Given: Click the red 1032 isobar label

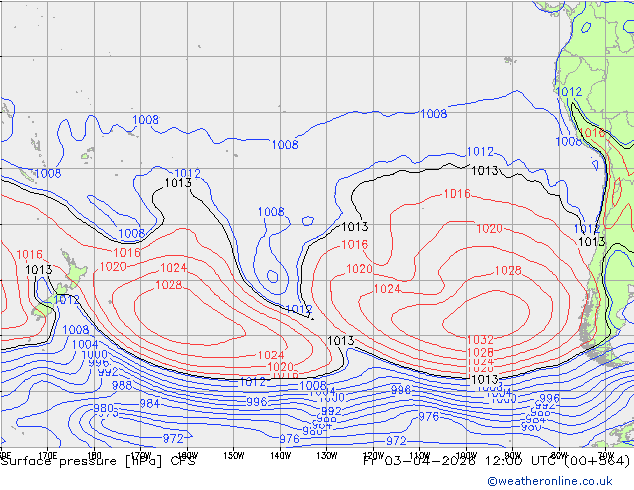Looking at the screenshot, I should (x=480, y=340).
